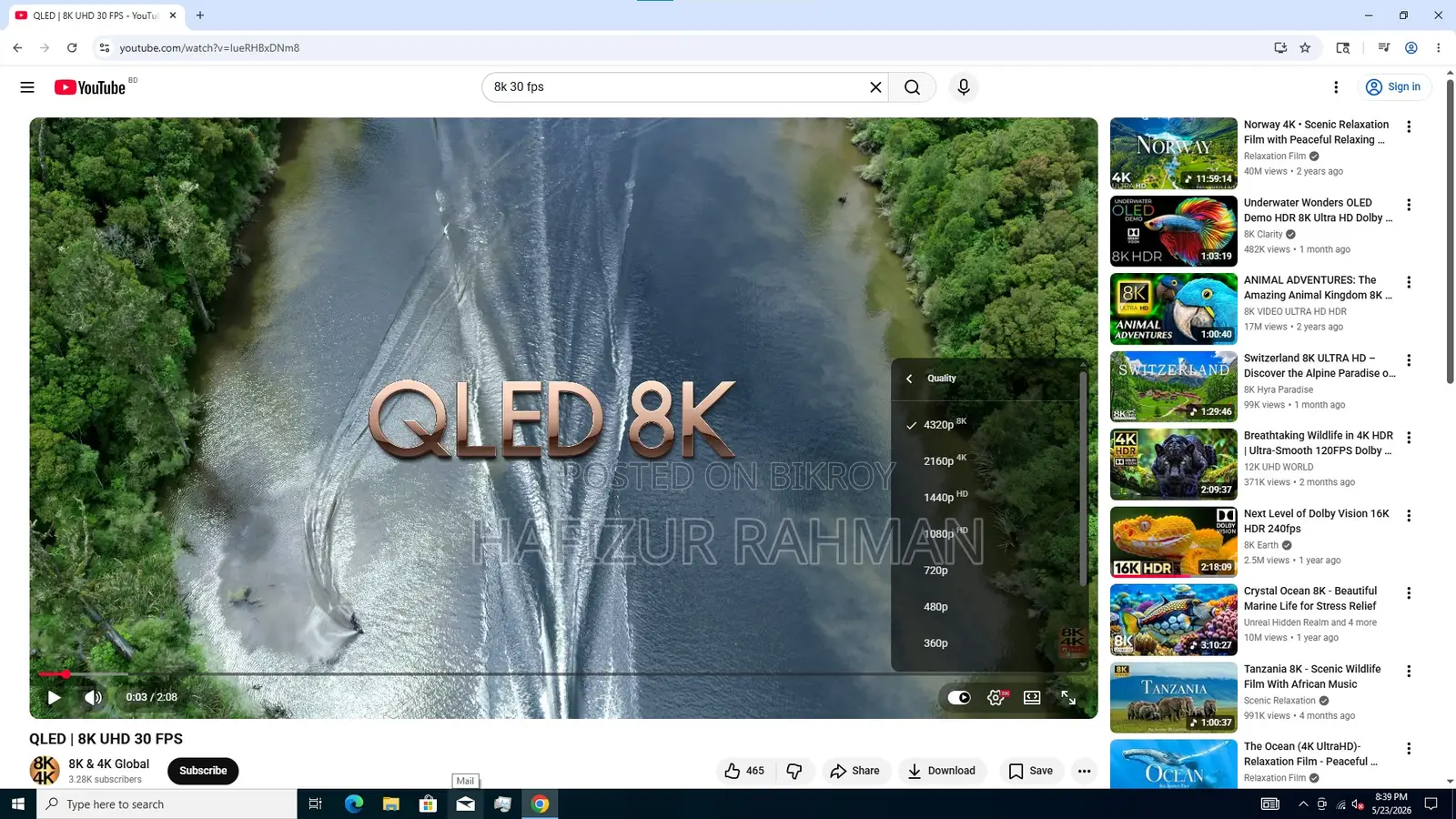Open ANIMAL ADVENTURES video title link

tap(1319, 288)
